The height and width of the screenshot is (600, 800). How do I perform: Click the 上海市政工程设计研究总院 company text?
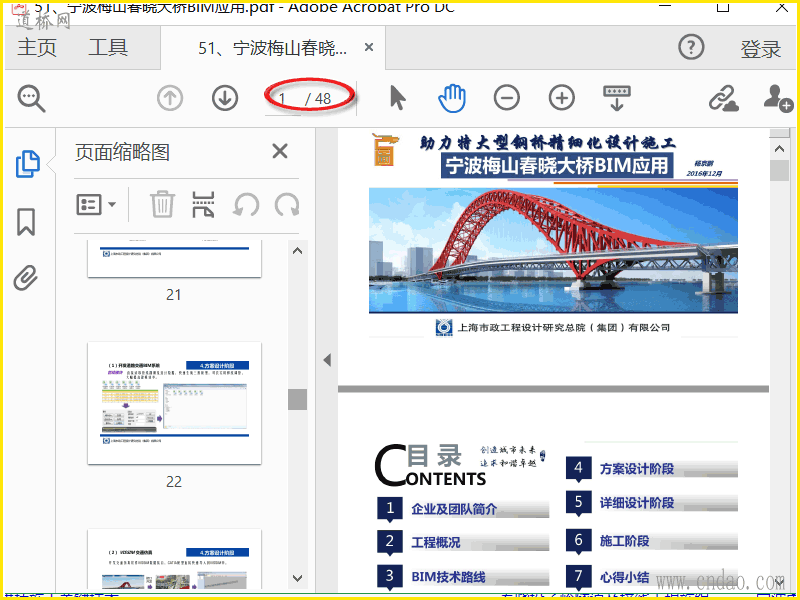click(564, 328)
